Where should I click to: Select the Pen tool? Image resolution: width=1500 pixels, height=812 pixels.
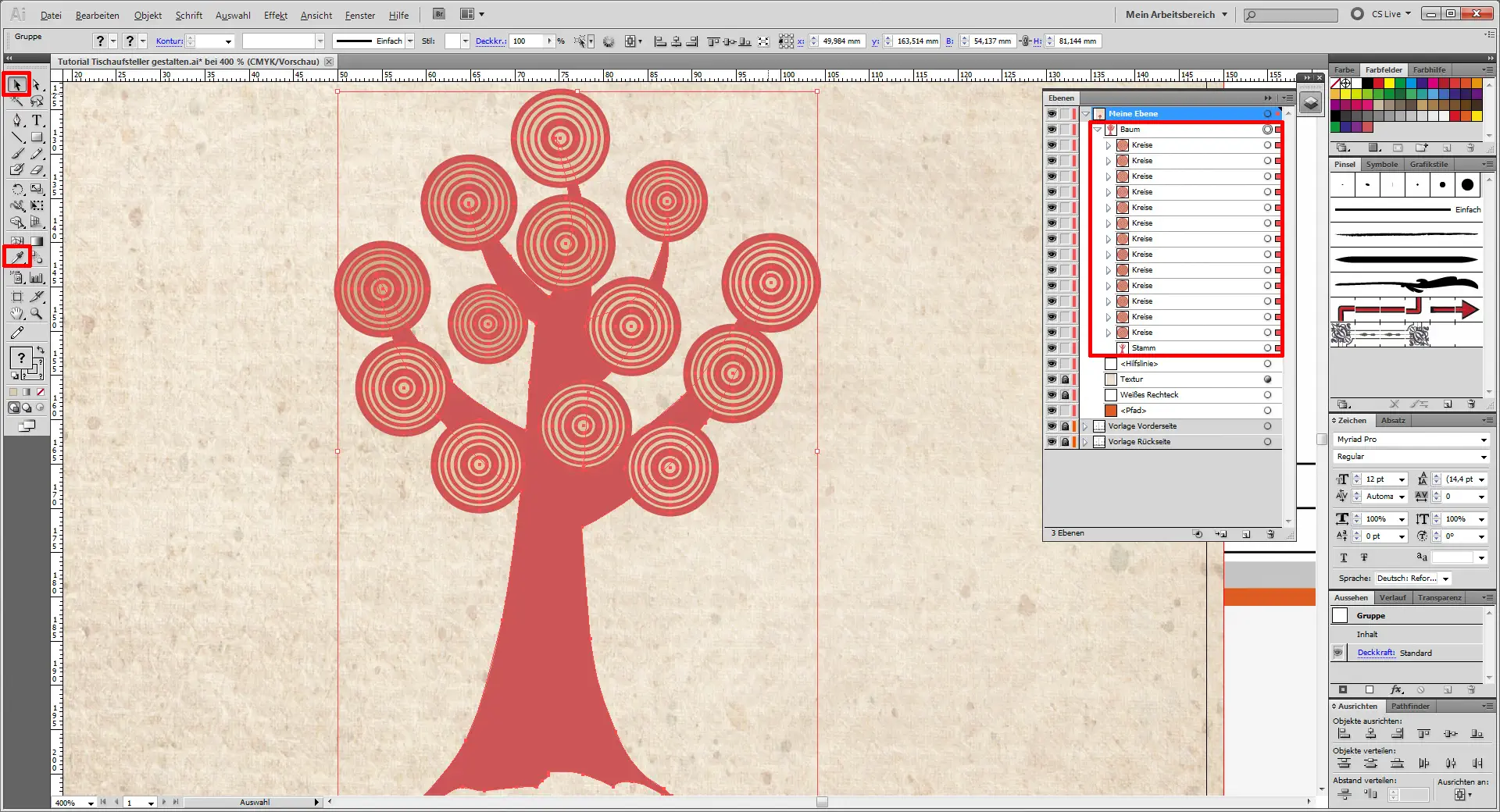pyautogui.click(x=17, y=120)
